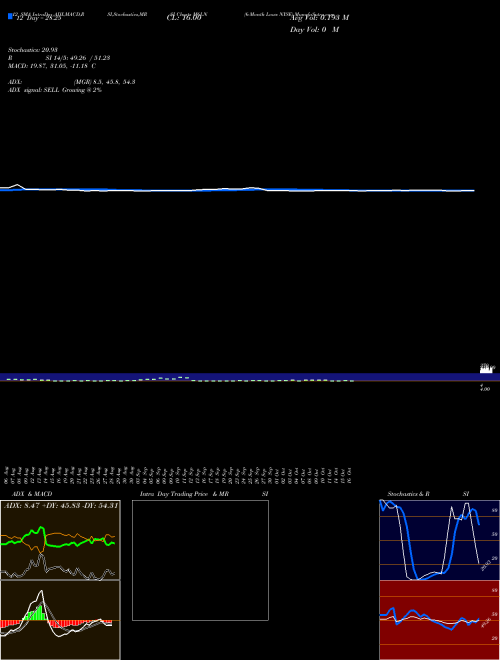Click the RSI chart with dark red background
The height and width of the screenshot is (660, 500).
click(x=439, y=620)
